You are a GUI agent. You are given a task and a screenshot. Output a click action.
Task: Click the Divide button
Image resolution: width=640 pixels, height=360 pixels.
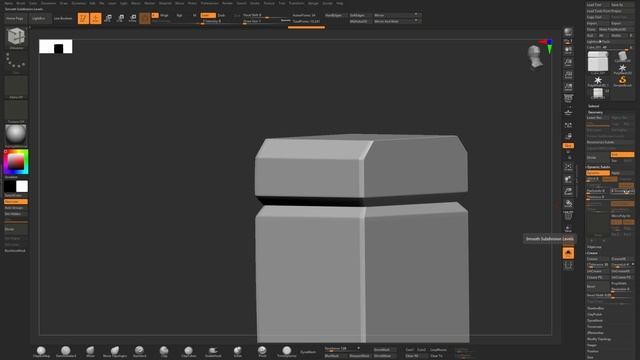[598, 158]
